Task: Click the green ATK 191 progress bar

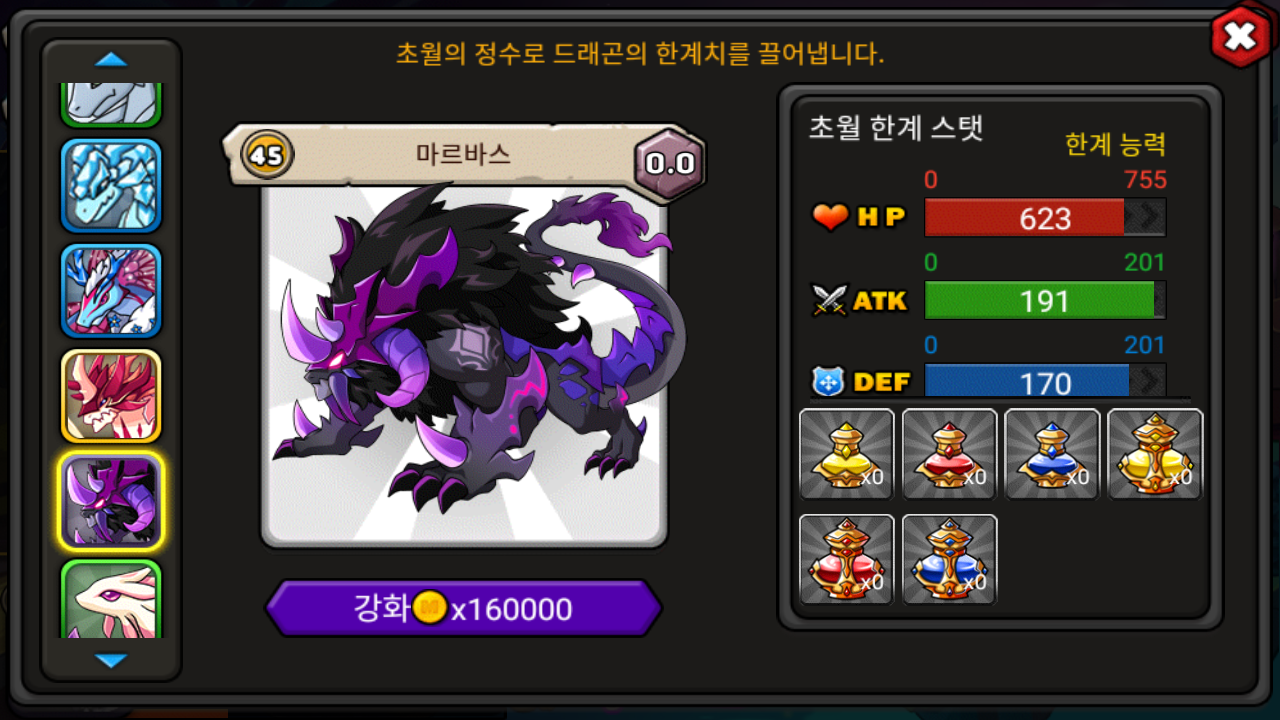Action: pyautogui.click(x=1045, y=300)
